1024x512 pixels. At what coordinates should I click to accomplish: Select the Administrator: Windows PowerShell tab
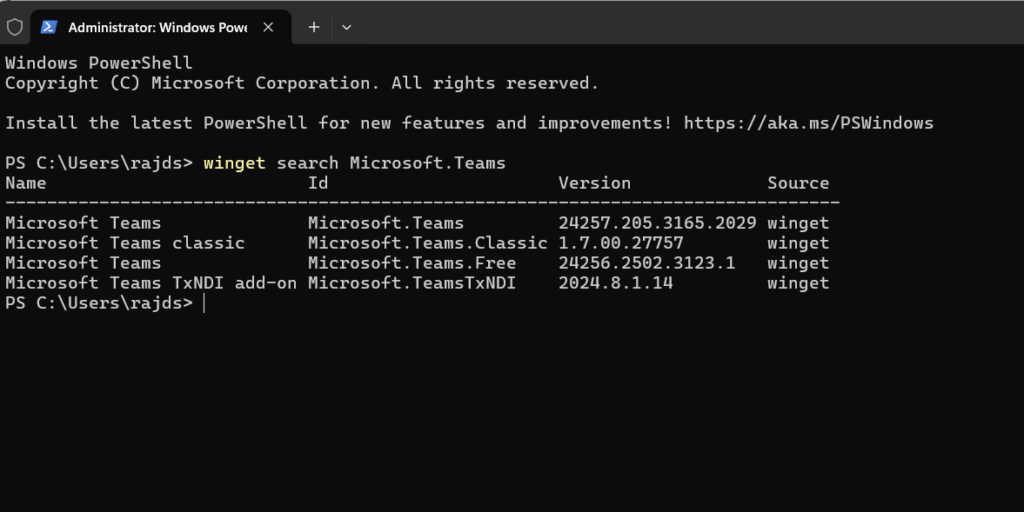pyautogui.click(x=156, y=27)
